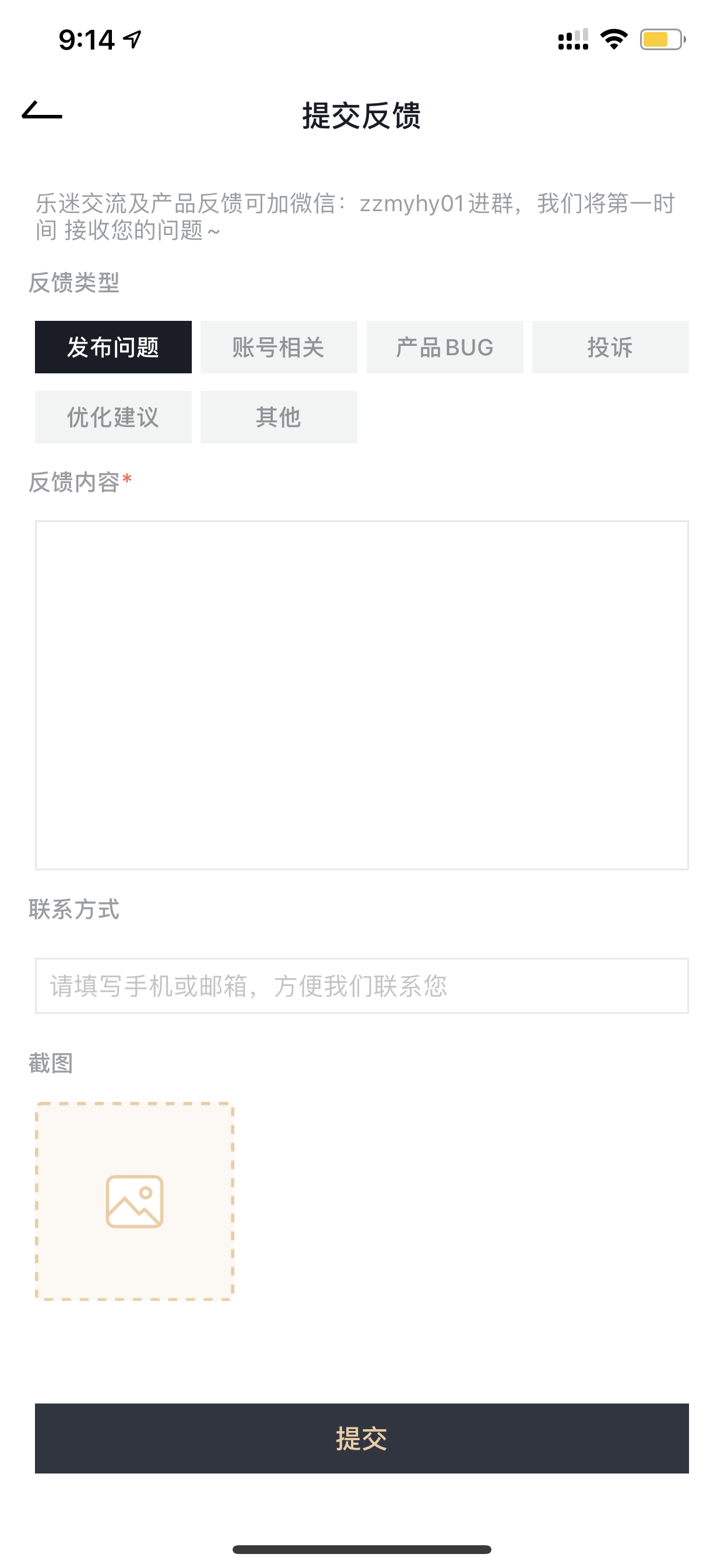Focus the 反馈内容 text area

362,695
